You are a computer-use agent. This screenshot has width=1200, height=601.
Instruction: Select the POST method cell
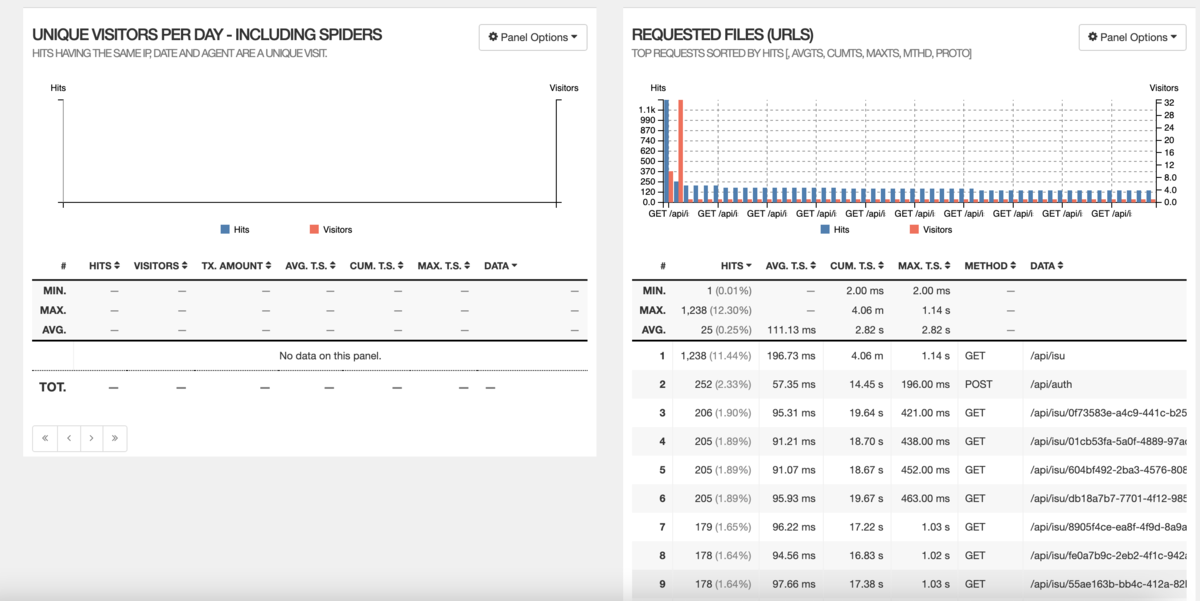click(x=978, y=384)
